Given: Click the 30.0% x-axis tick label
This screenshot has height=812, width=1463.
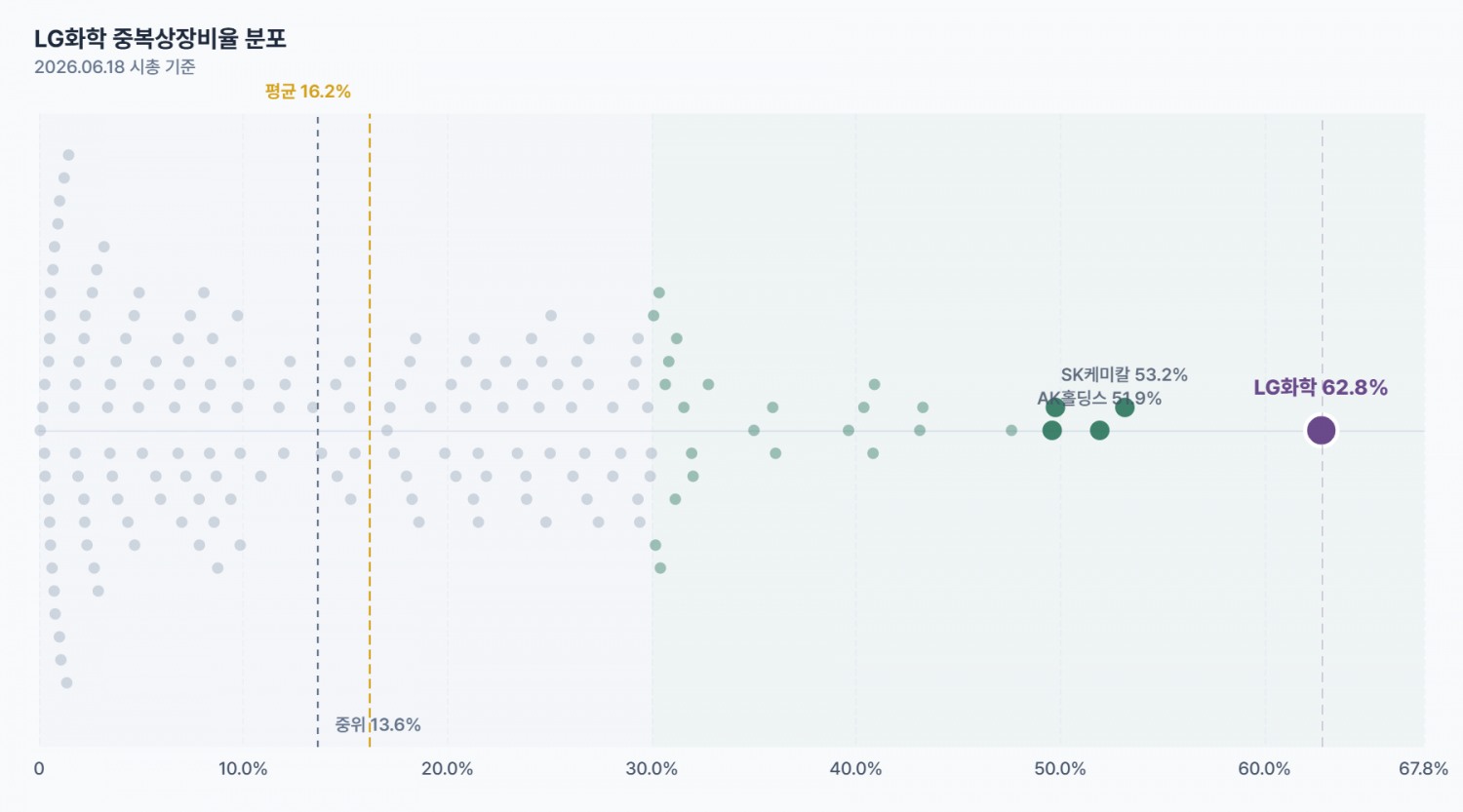Looking at the screenshot, I should click(x=652, y=769).
